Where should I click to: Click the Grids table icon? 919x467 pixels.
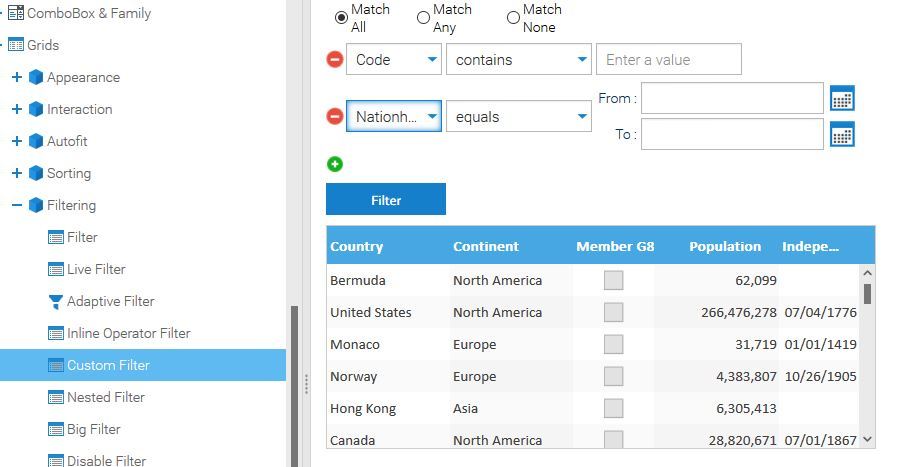(16, 45)
